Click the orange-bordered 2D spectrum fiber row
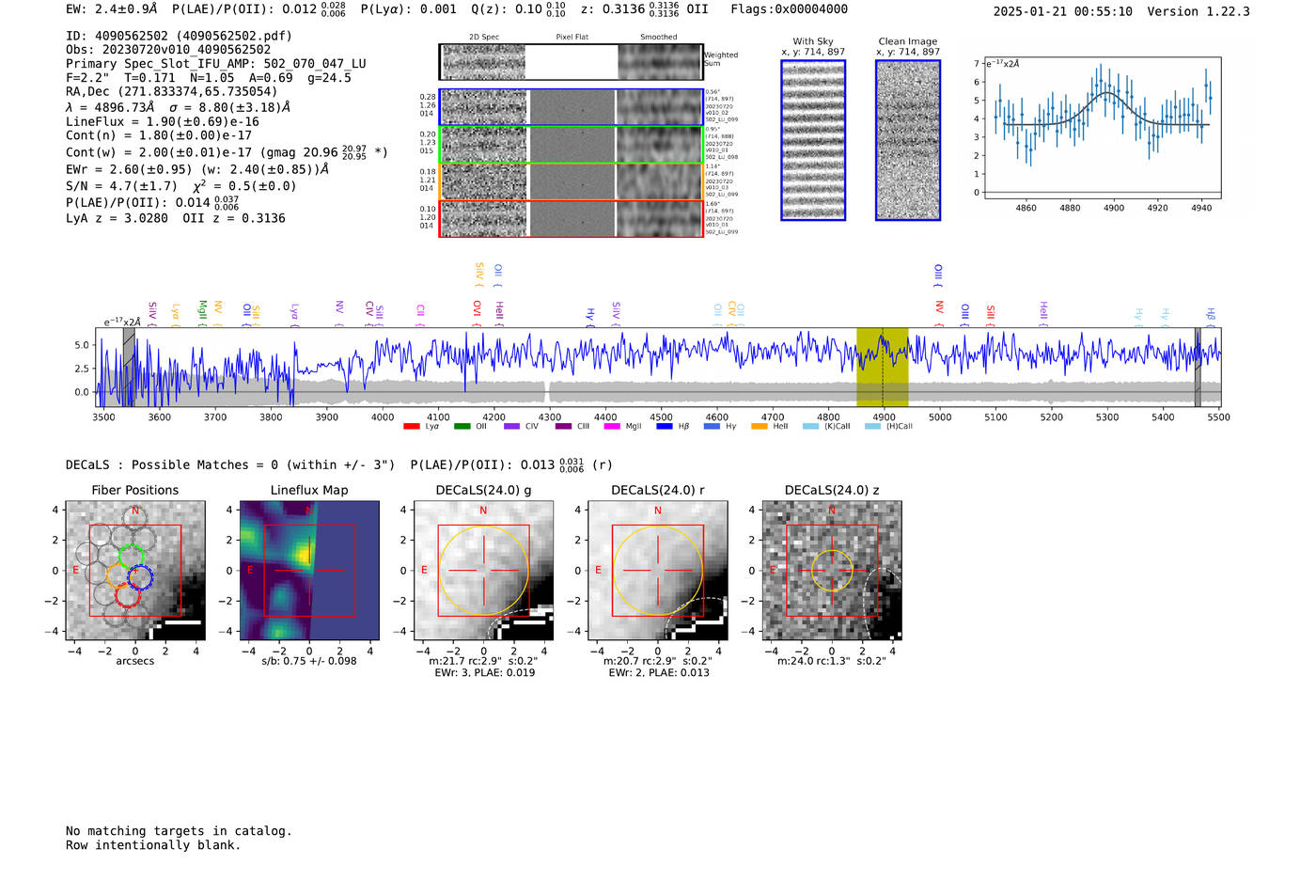The height and width of the screenshot is (896, 1316). [572, 181]
